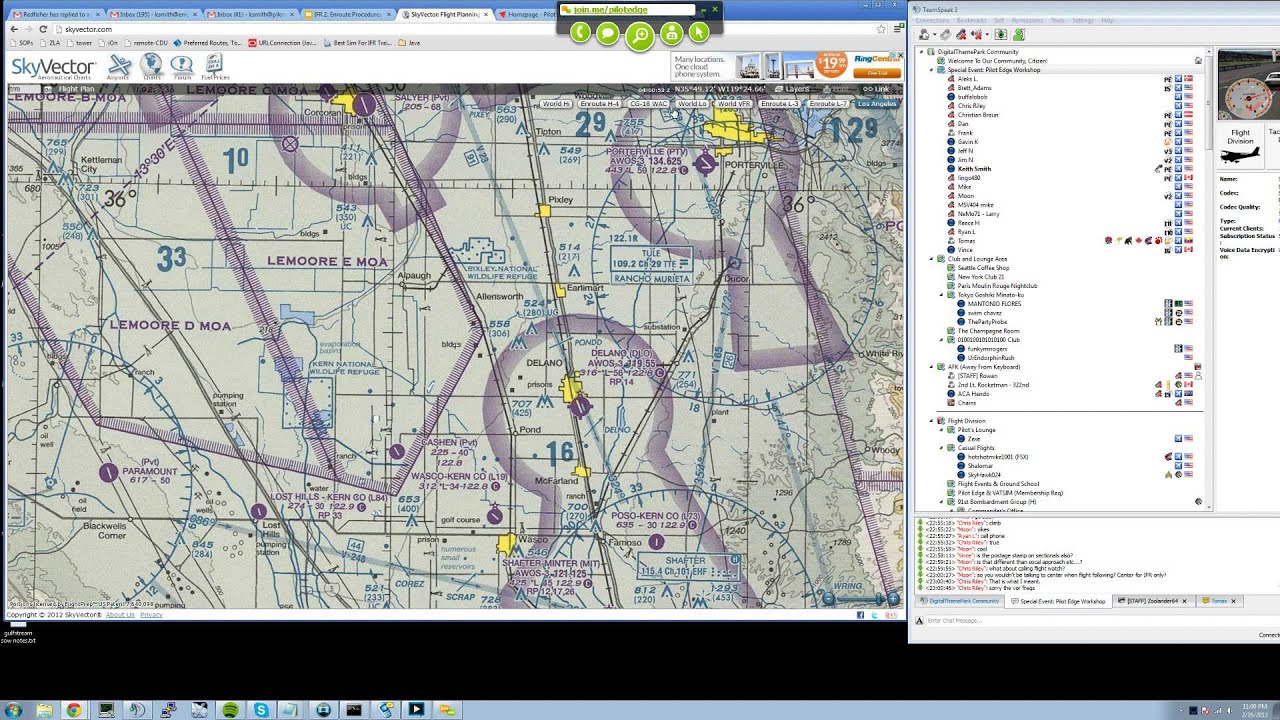The width and height of the screenshot is (1280, 720).
Task: Select the Enroute L-3 chart button
Action: 780,104
